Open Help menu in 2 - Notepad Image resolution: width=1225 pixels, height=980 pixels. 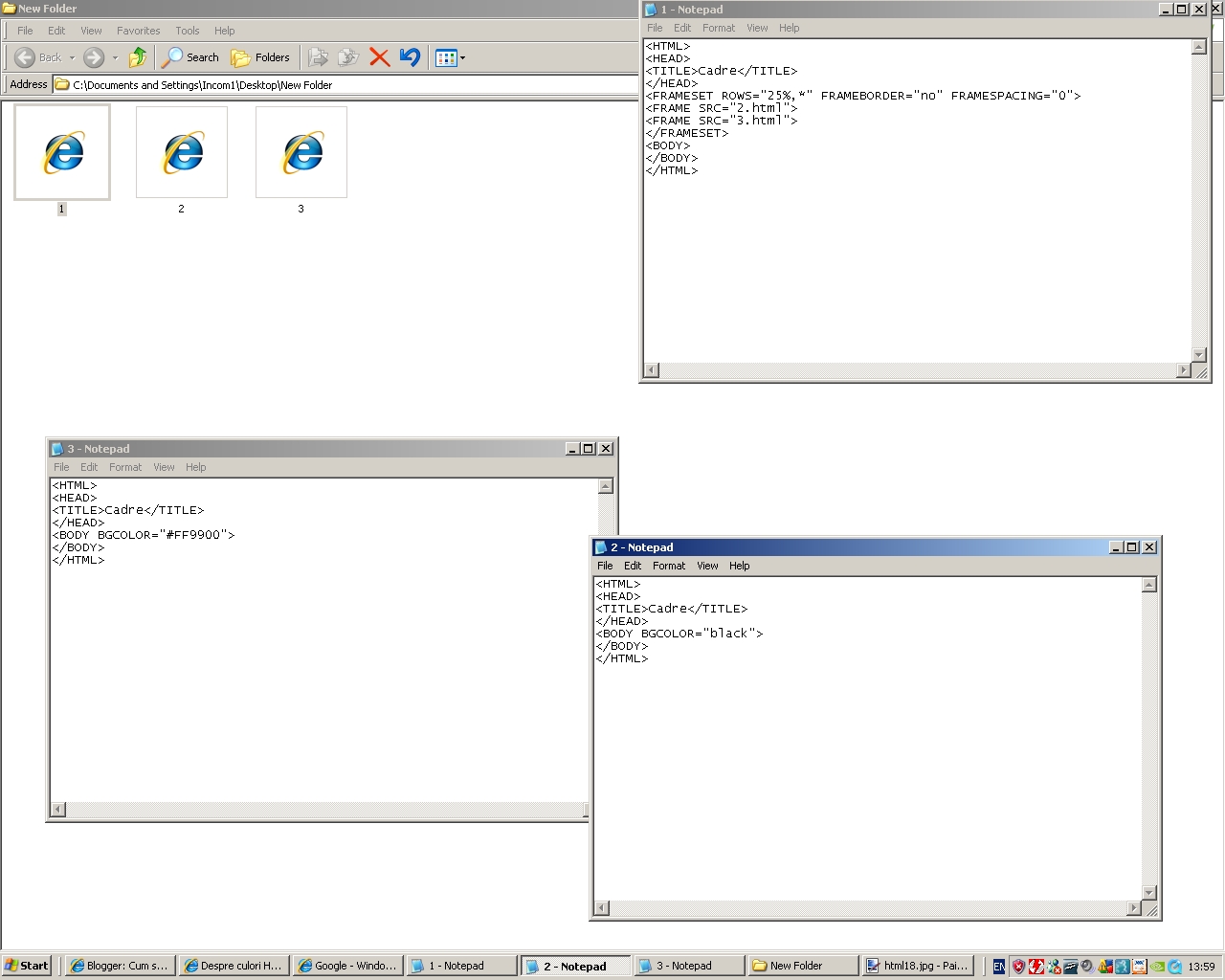point(740,566)
